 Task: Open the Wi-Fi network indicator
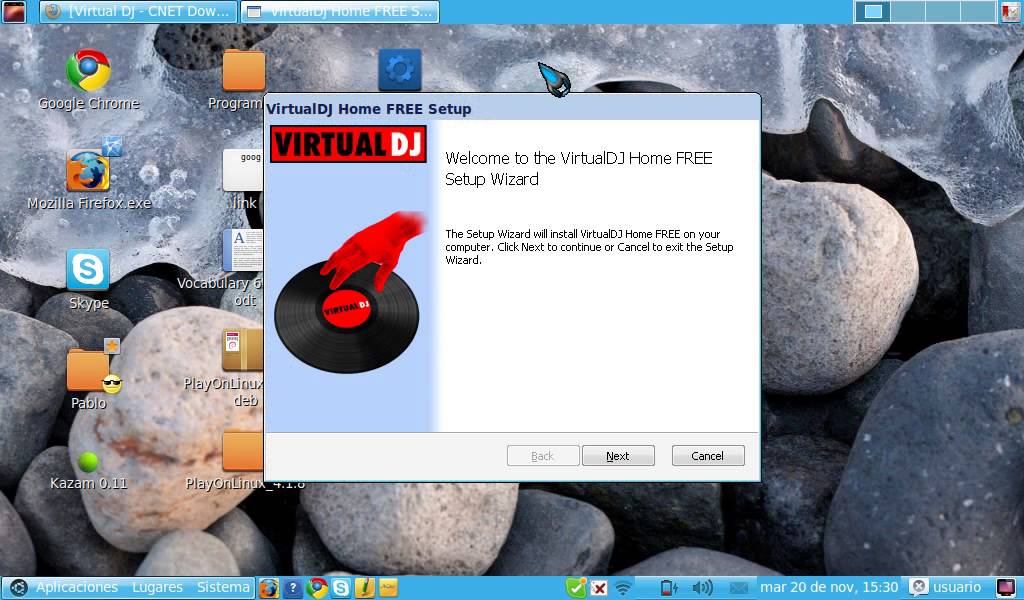(624, 588)
